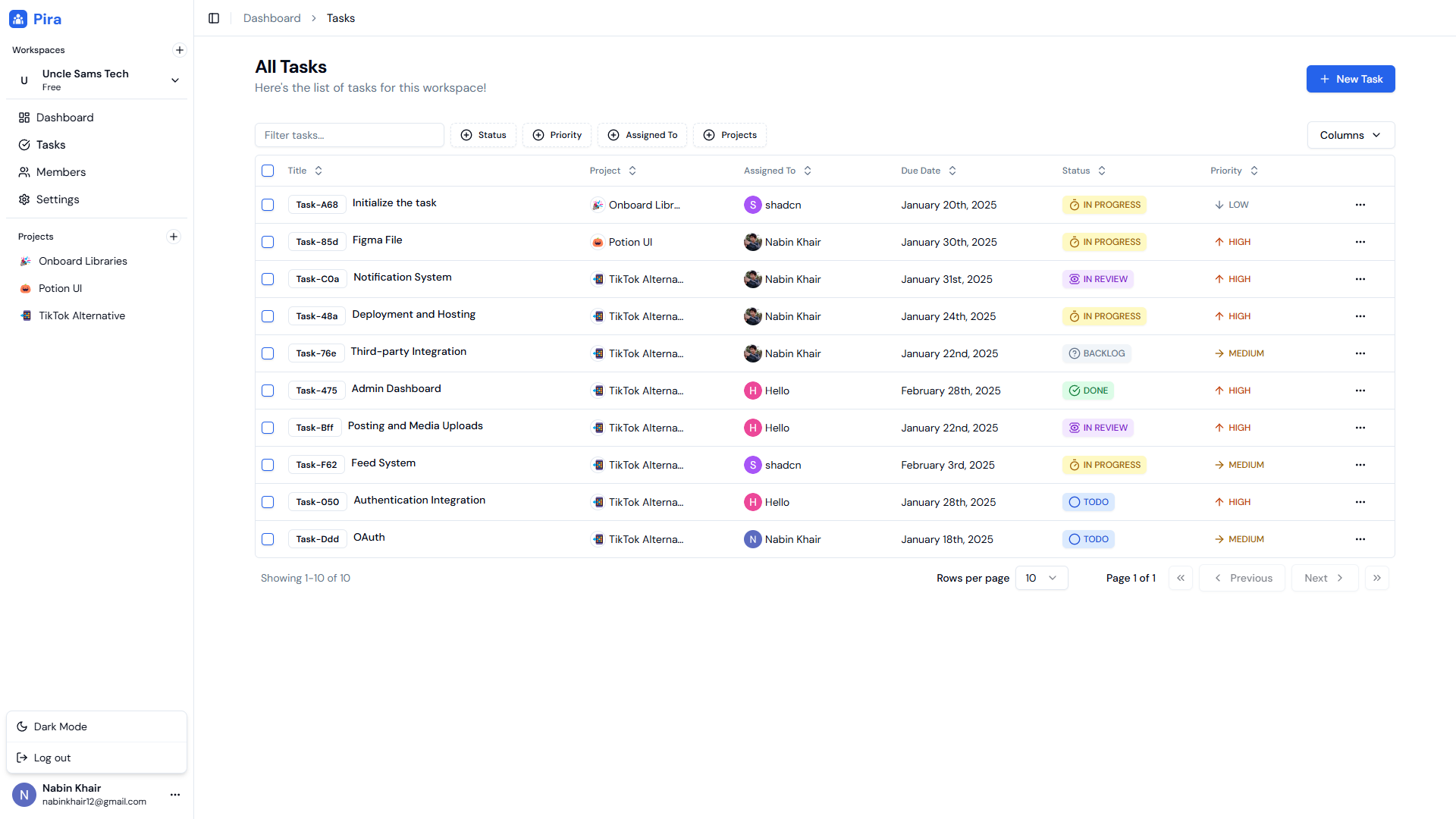Focus the Filter tasks input field
1456x819 pixels.
(x=350, y=135)
